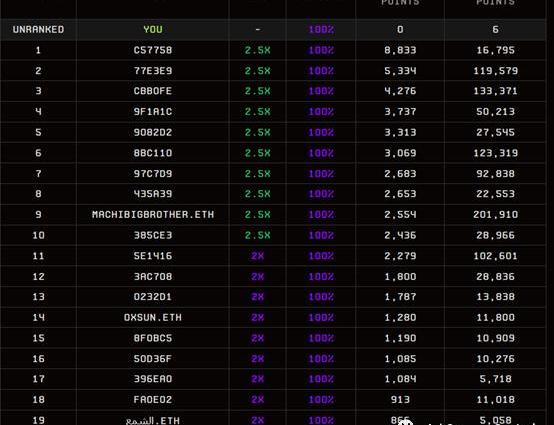Click the 9082D2 address
Screen dimensions: 554x425
[x=153, y=132]
